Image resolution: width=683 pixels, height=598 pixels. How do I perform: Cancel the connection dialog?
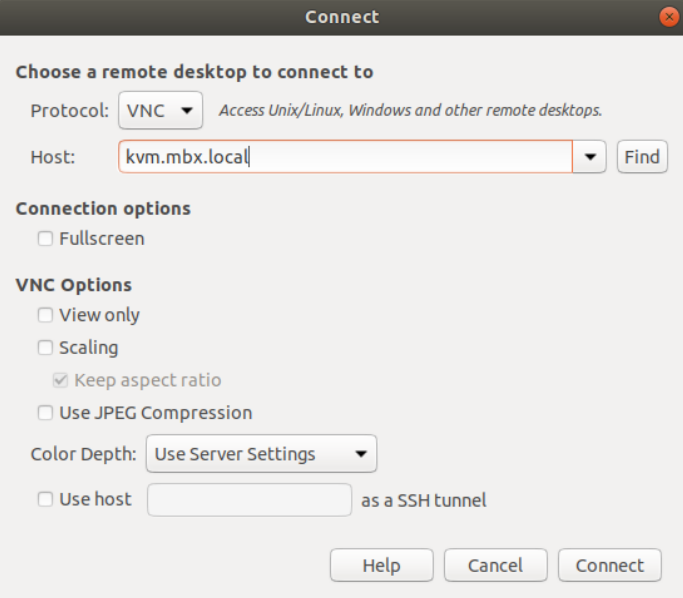(496, 565)
